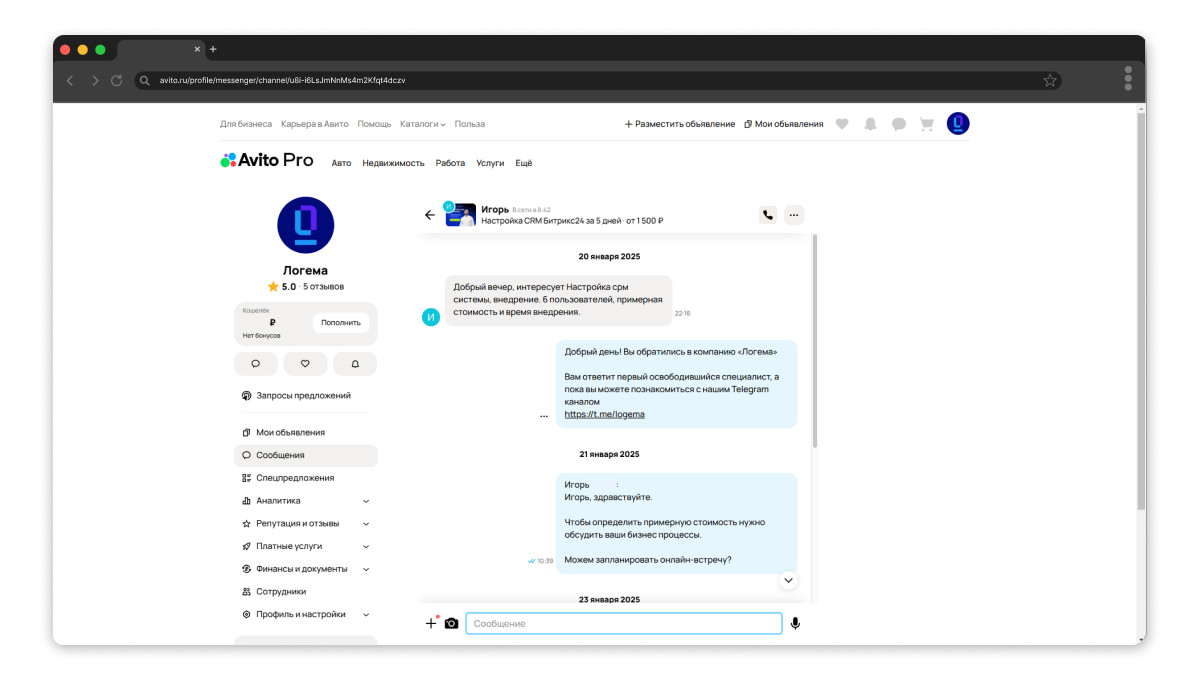Attach file with plus icon

point(431,623)
